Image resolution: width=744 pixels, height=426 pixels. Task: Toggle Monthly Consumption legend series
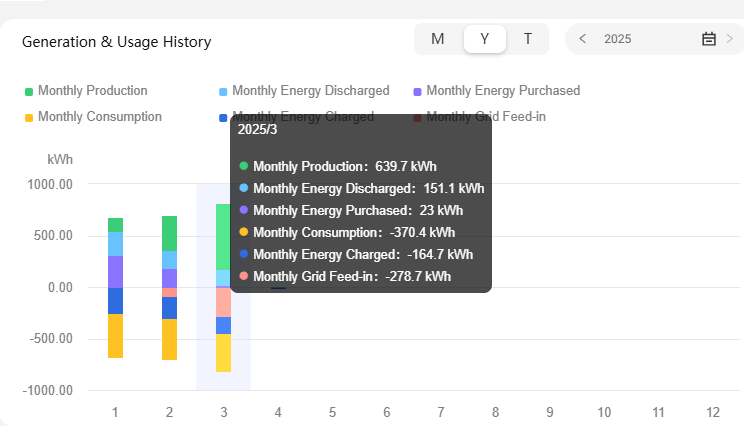[x=99, y=117]
